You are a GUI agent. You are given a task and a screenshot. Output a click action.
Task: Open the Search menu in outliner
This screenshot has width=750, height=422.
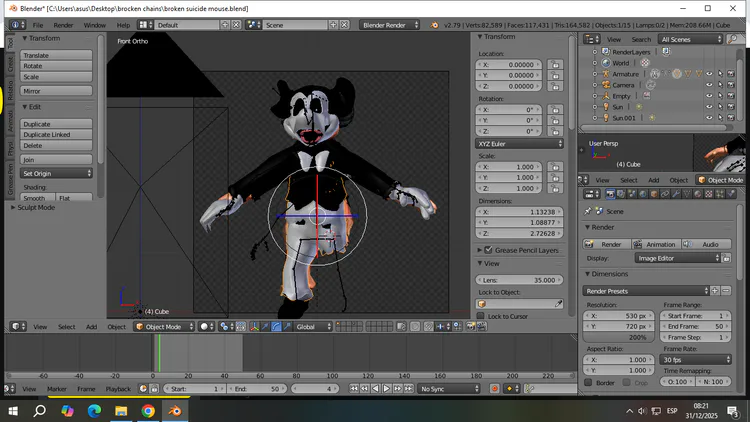[641, 39]
